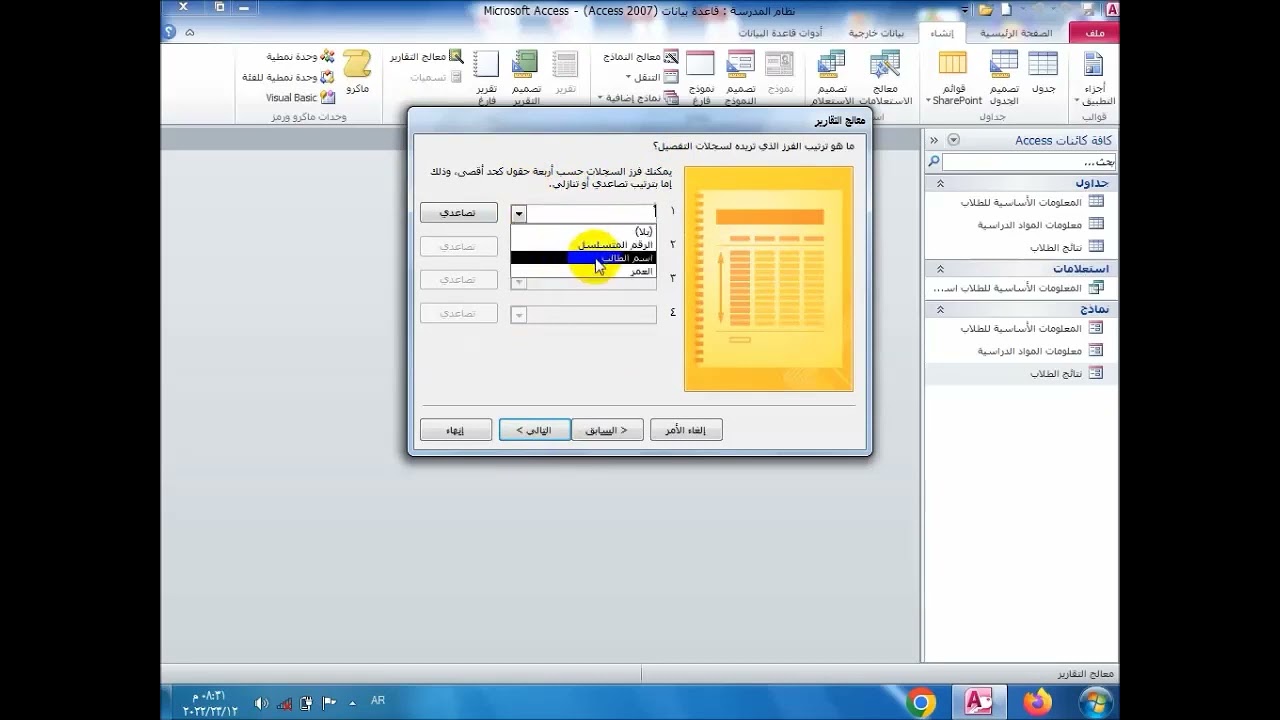The image size is (1280, 720).
Task: Click the ماكرو (Macro) icon
Action: (x=357, y=72)
